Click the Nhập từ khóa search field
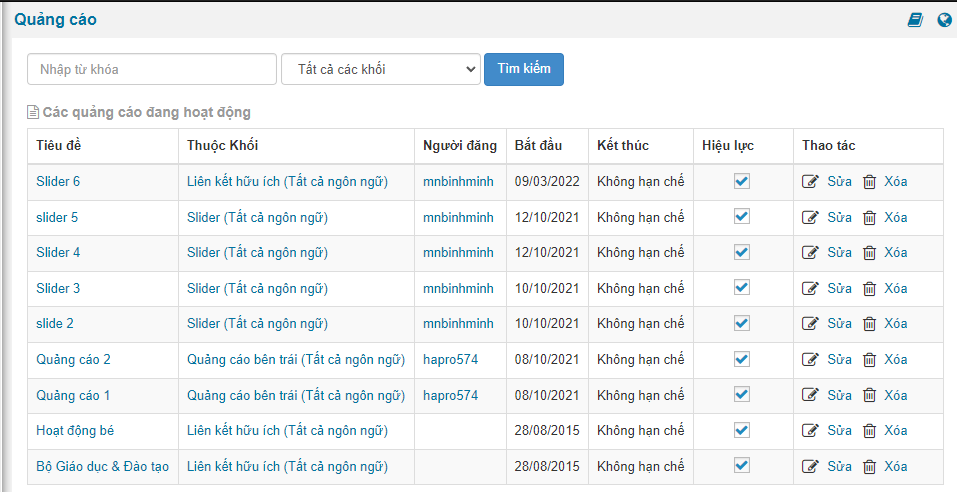 pyautogui.click(x=152, y=70)
